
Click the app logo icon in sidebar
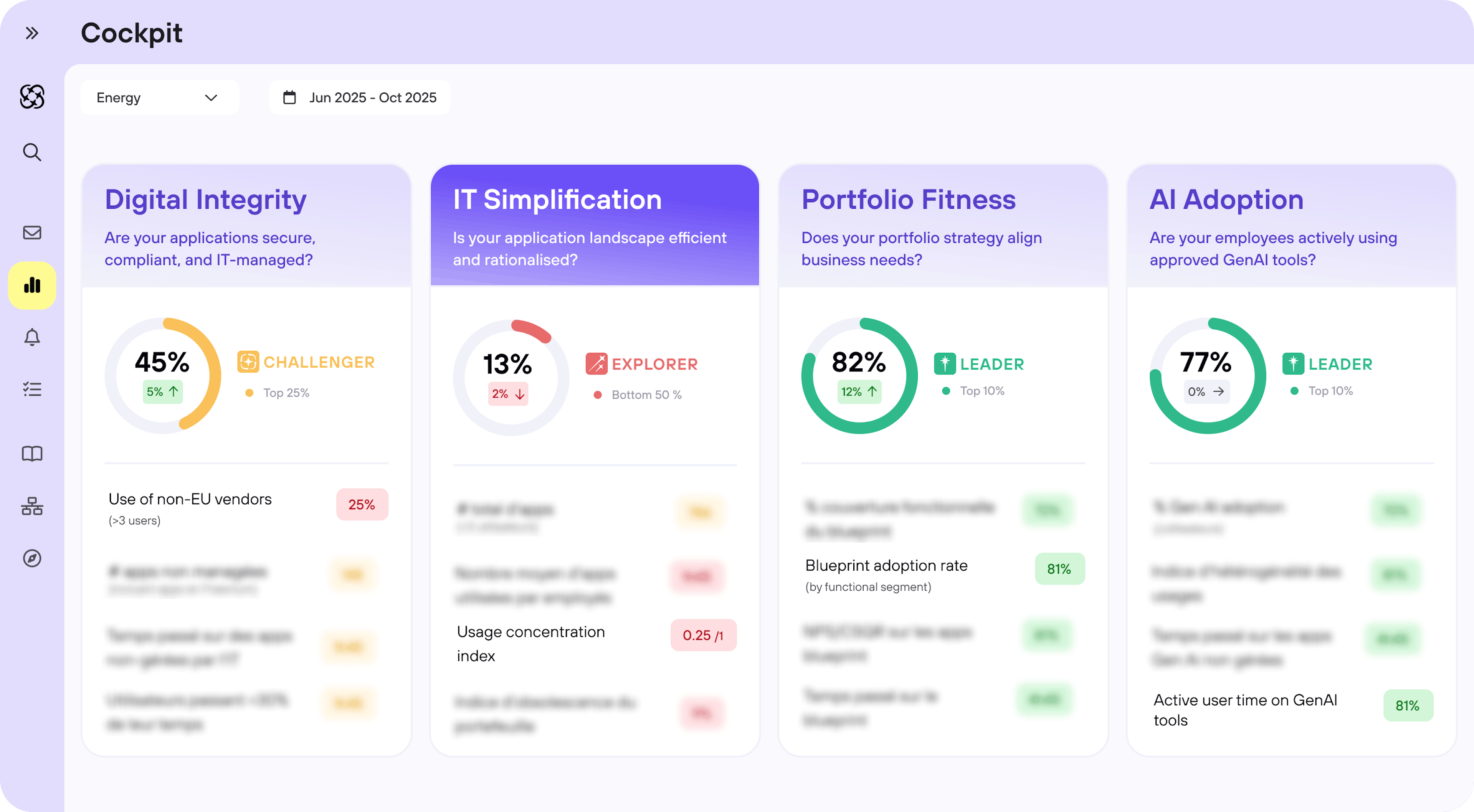(32, 97)
